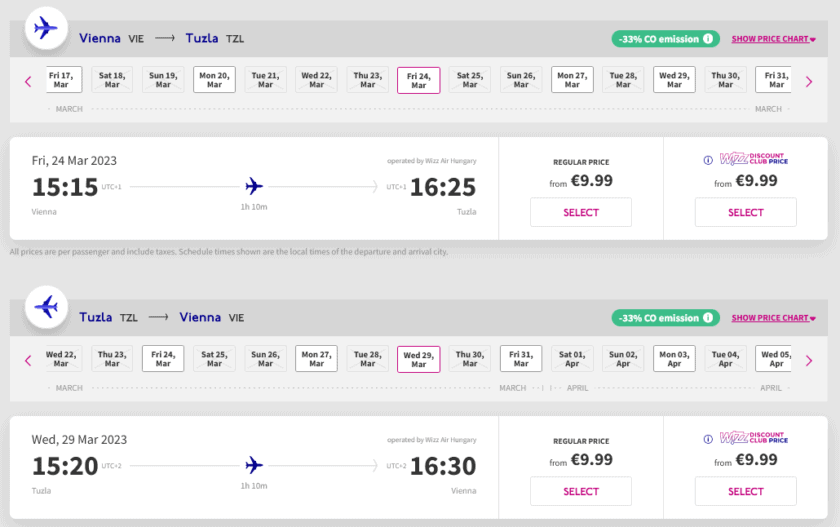Click the Vienna to Tuzla plane logo icon
The height and width of the screenshot is (527, 840).
click(46, 28)
